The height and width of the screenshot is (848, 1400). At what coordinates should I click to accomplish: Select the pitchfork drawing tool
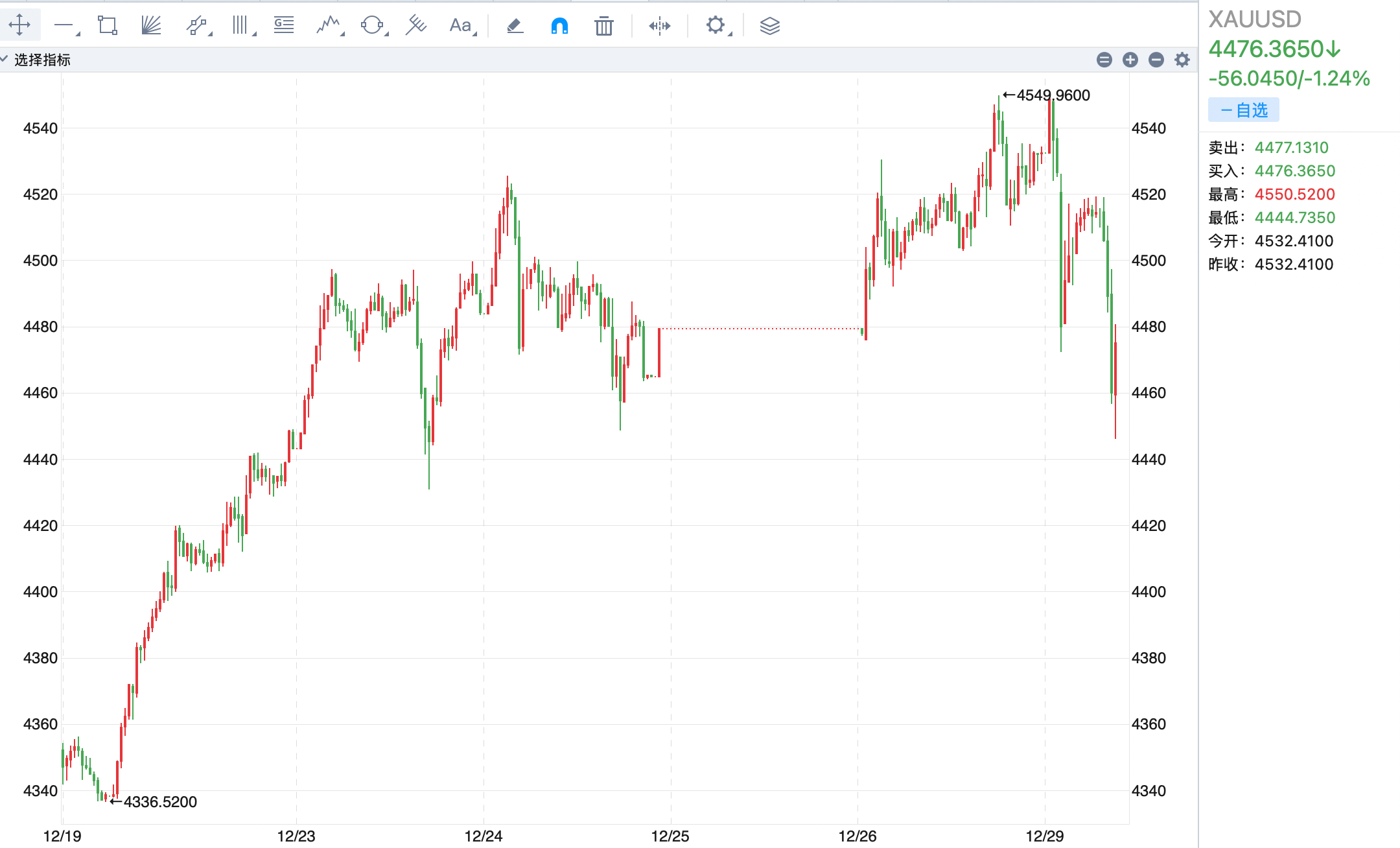415,25
